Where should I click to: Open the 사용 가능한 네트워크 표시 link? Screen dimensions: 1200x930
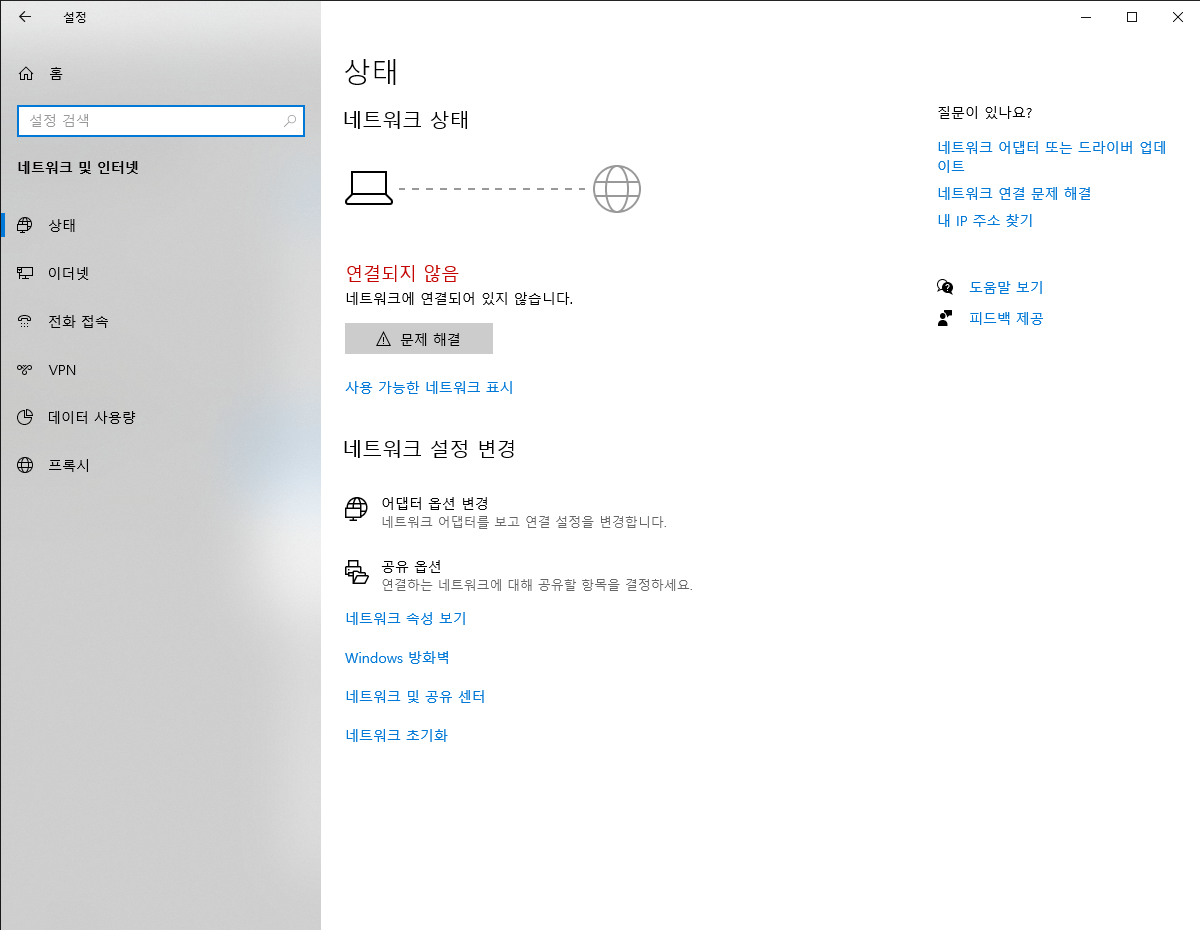click(x=428, y=387)
